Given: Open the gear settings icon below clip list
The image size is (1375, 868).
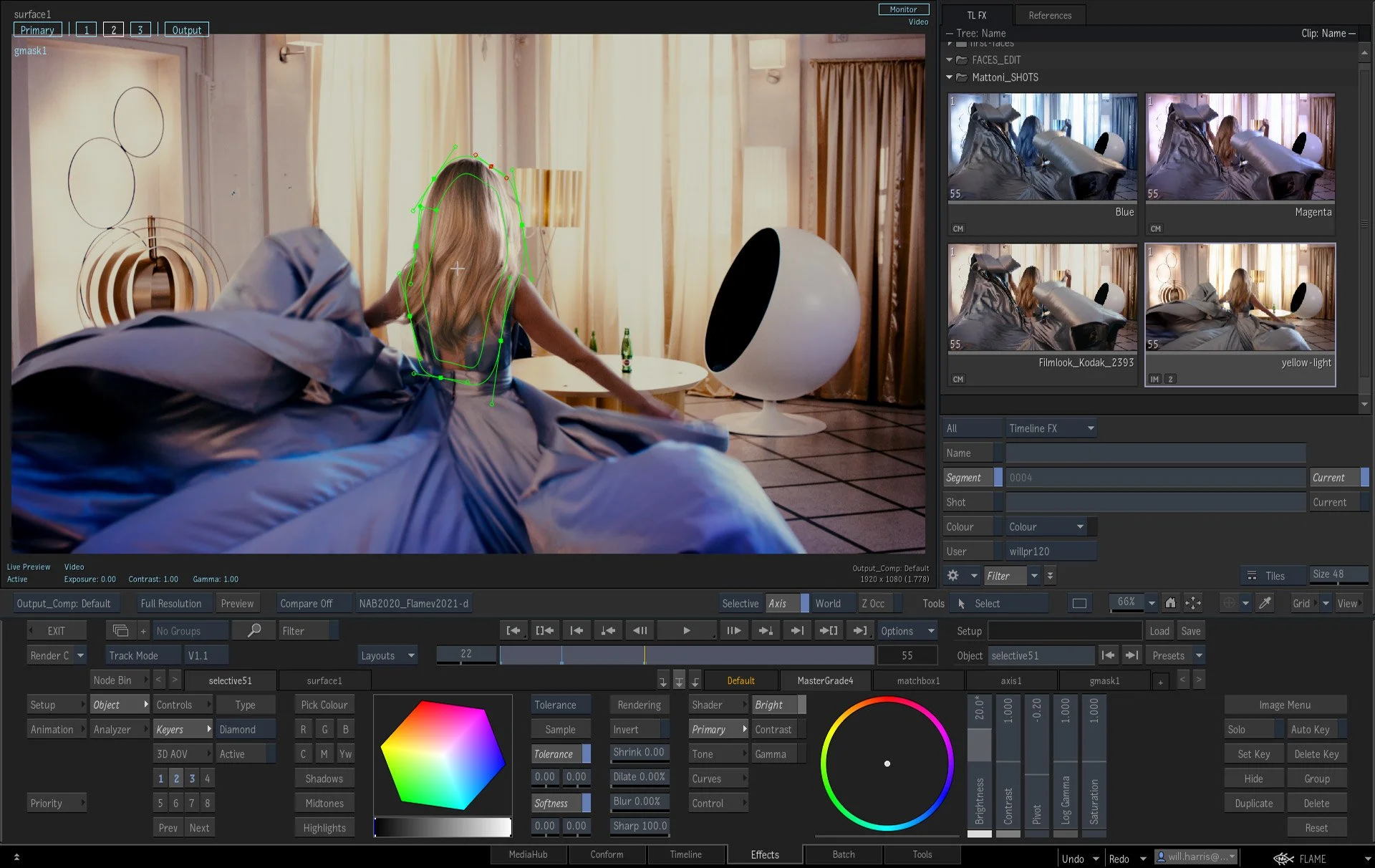Looking at the screenshot, I should click(952, 575).
